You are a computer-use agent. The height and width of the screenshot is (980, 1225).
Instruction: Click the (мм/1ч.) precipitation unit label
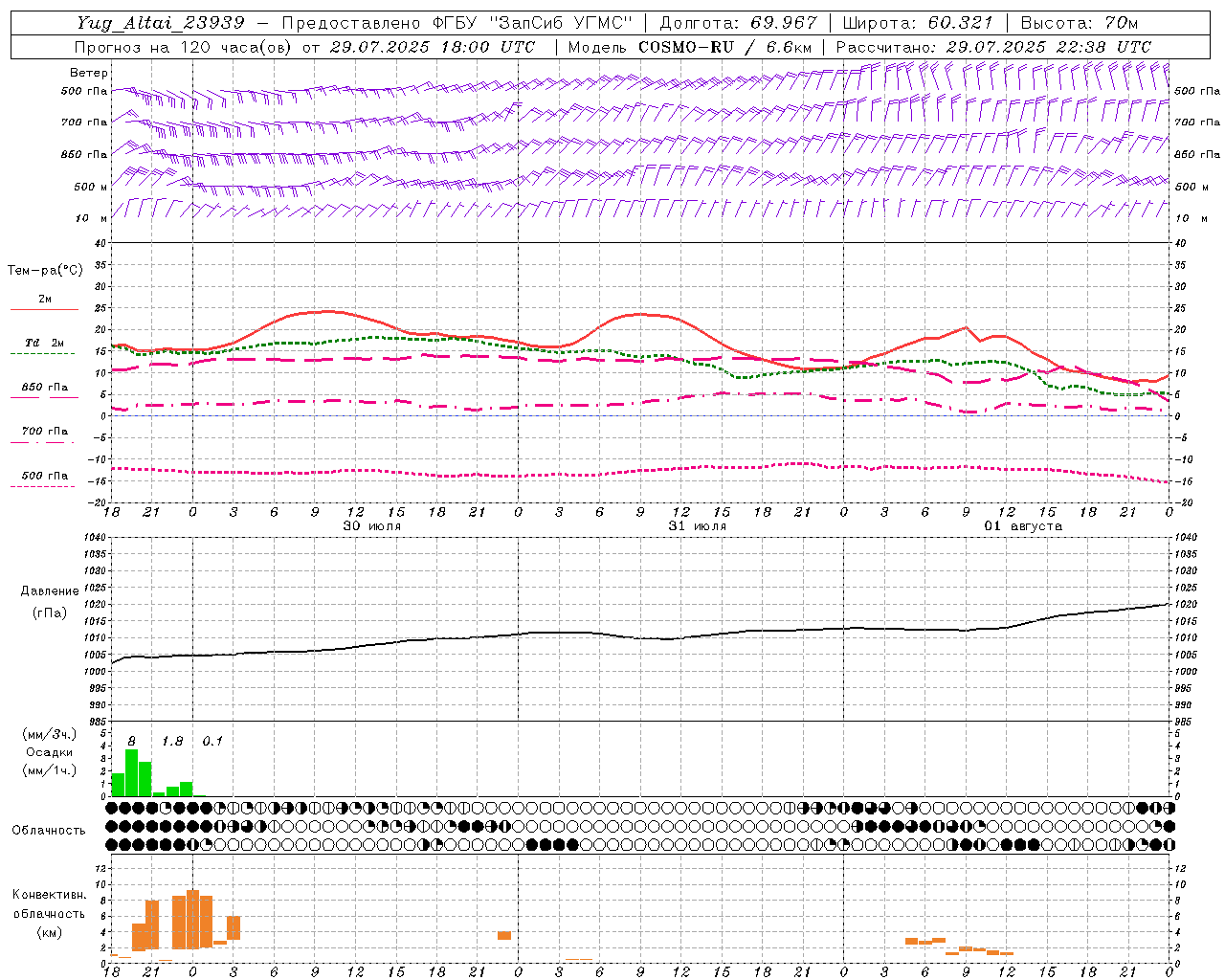point(51,770)
